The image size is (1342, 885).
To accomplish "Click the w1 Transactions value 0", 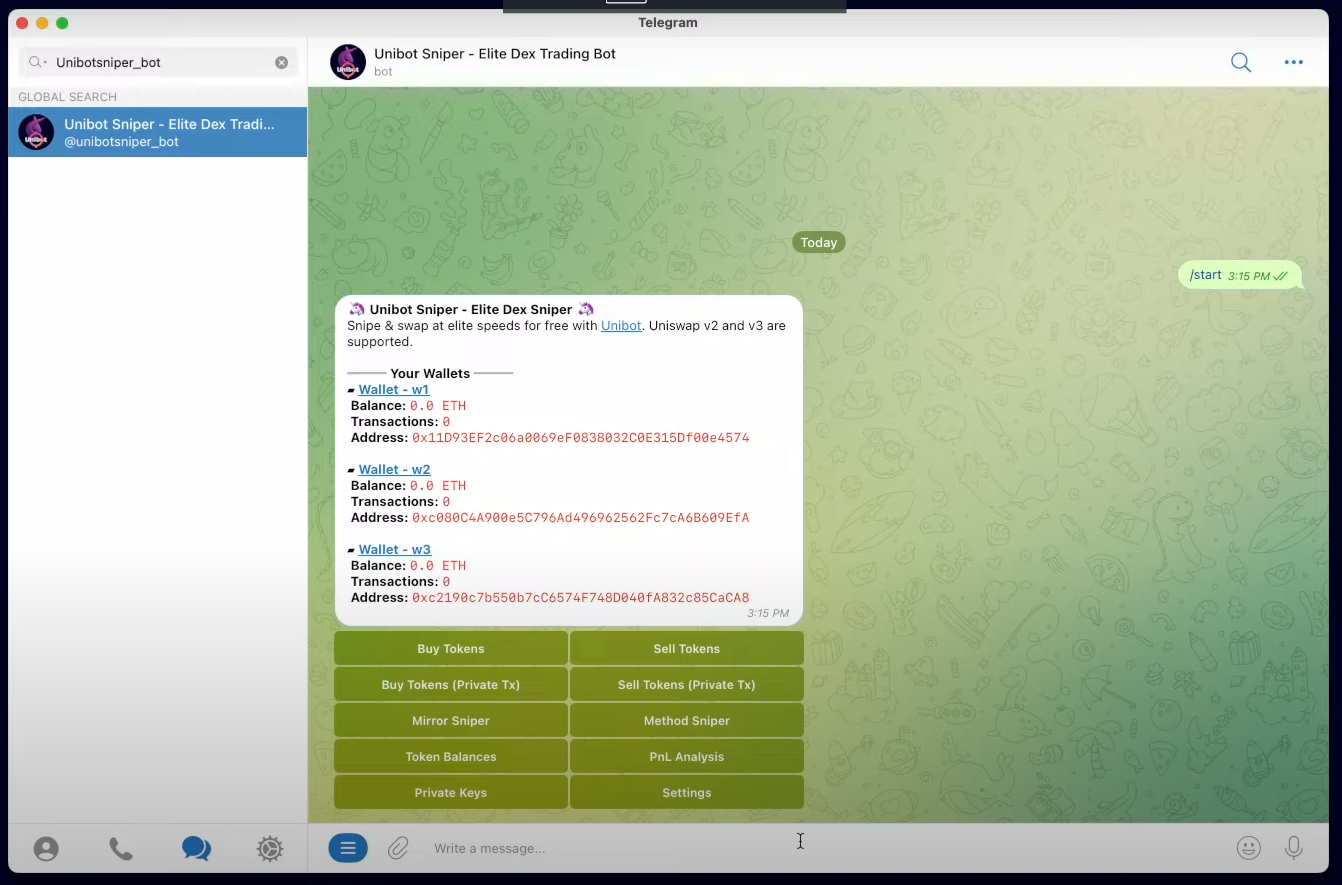I will (x=446, y=422).
